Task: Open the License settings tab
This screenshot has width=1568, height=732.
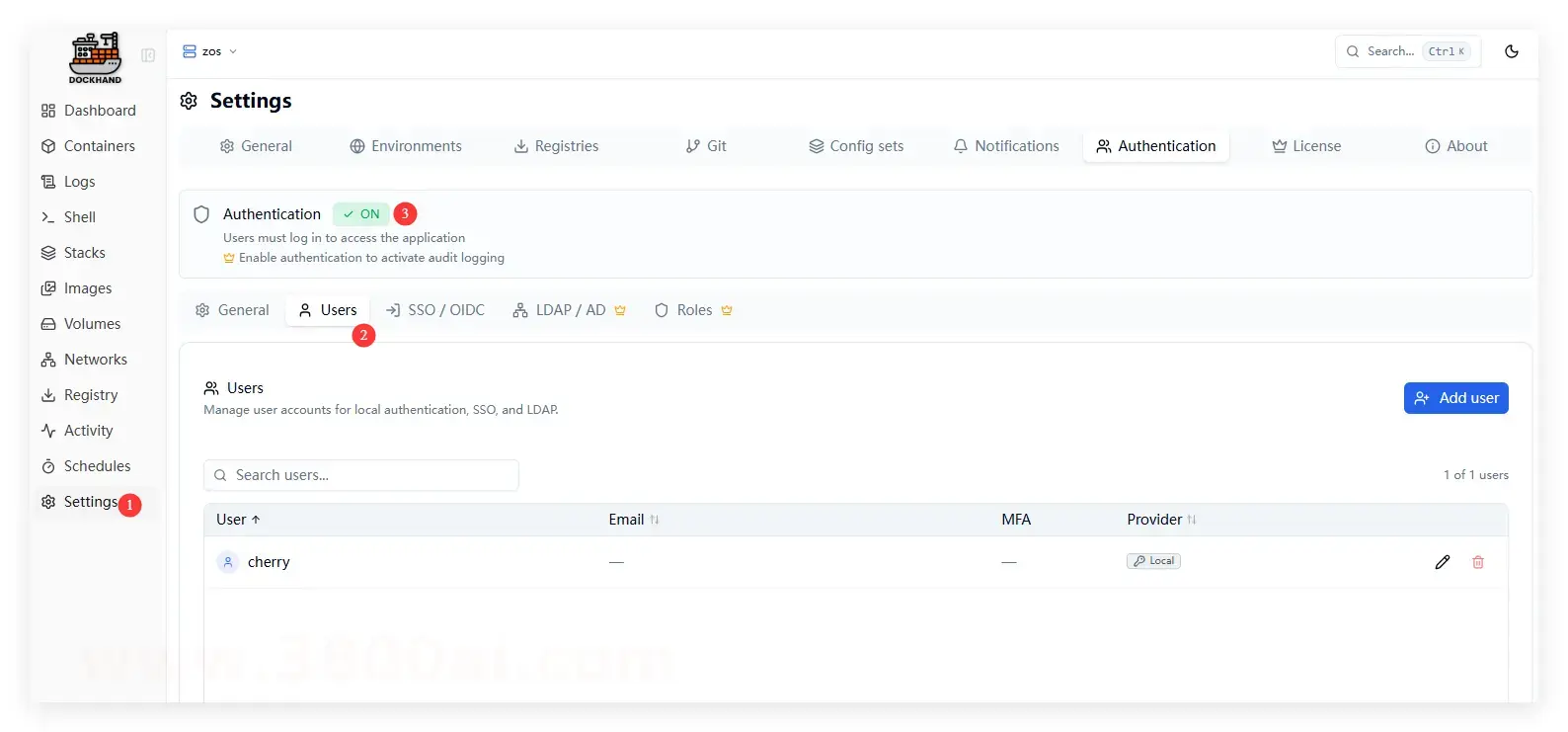Action: point(1305,146)
